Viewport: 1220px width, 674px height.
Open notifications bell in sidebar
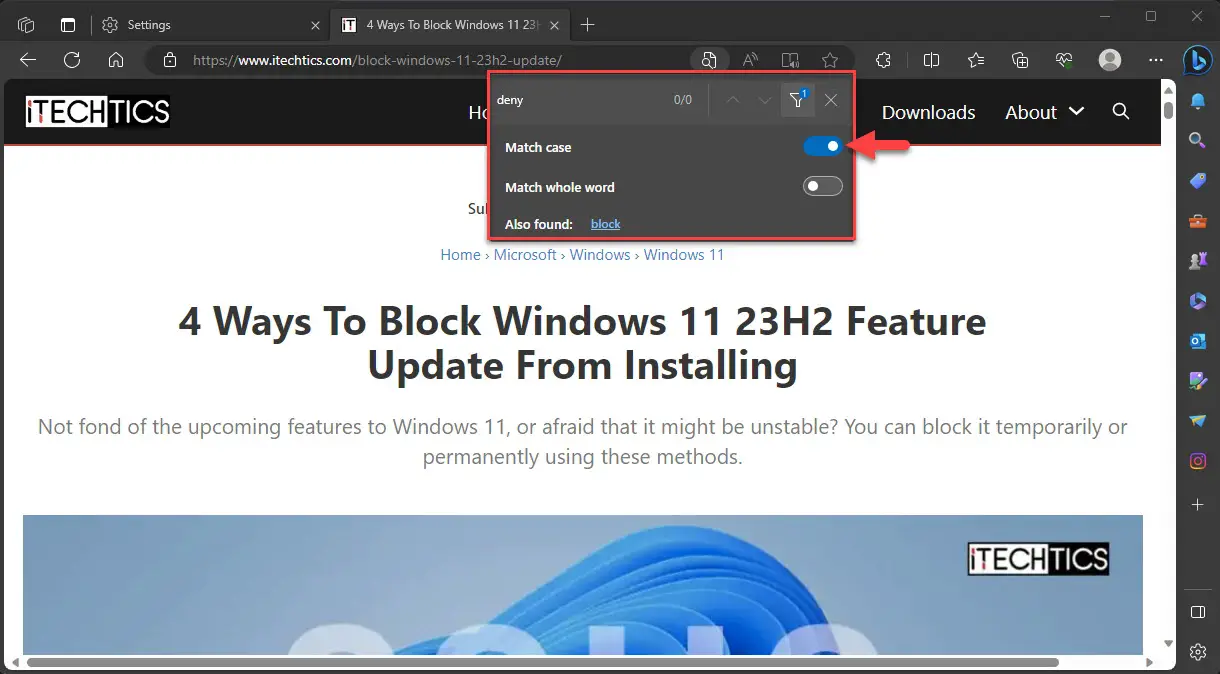pyautogui.click(x=1197, y=102)
